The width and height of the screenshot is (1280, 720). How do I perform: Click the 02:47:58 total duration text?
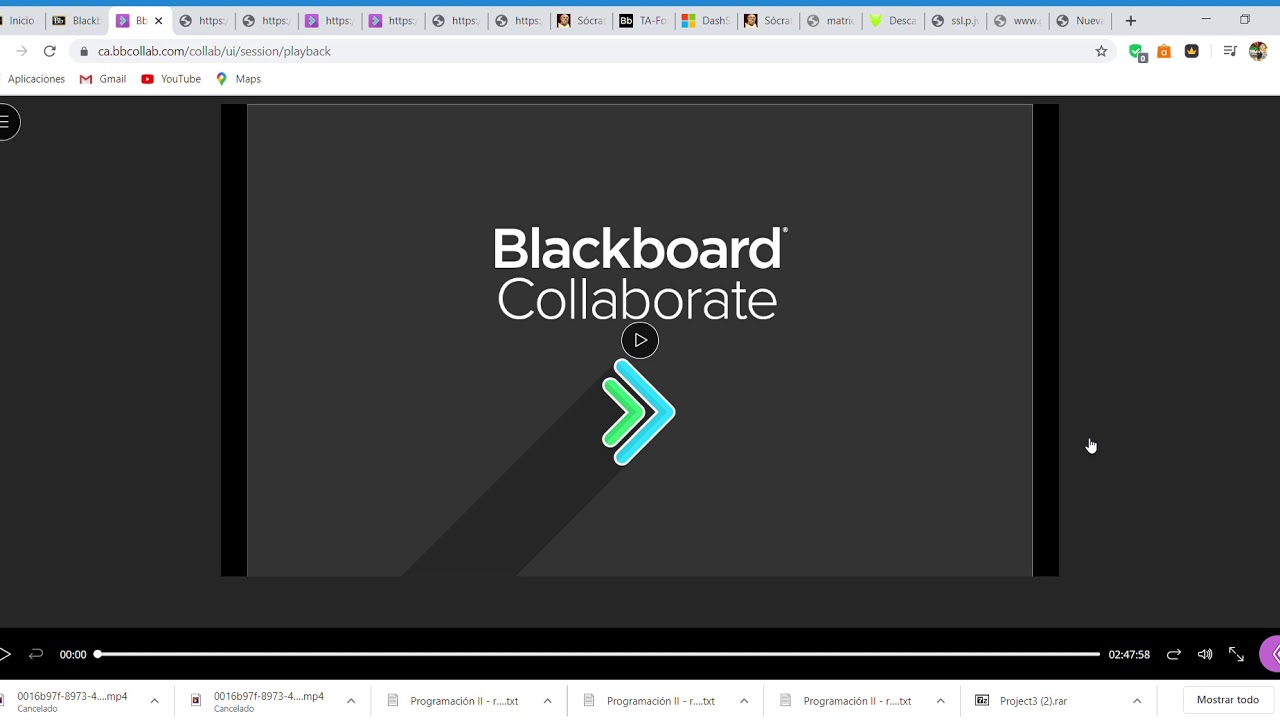[1129, 654]
